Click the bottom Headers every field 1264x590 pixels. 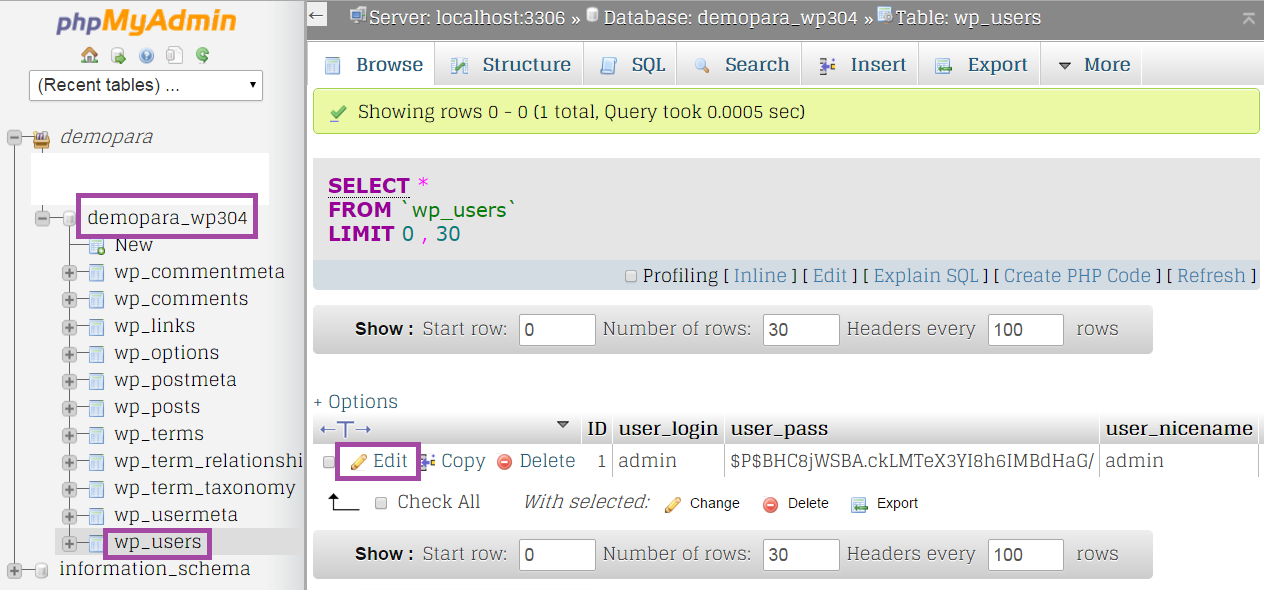pos(1026,554)
